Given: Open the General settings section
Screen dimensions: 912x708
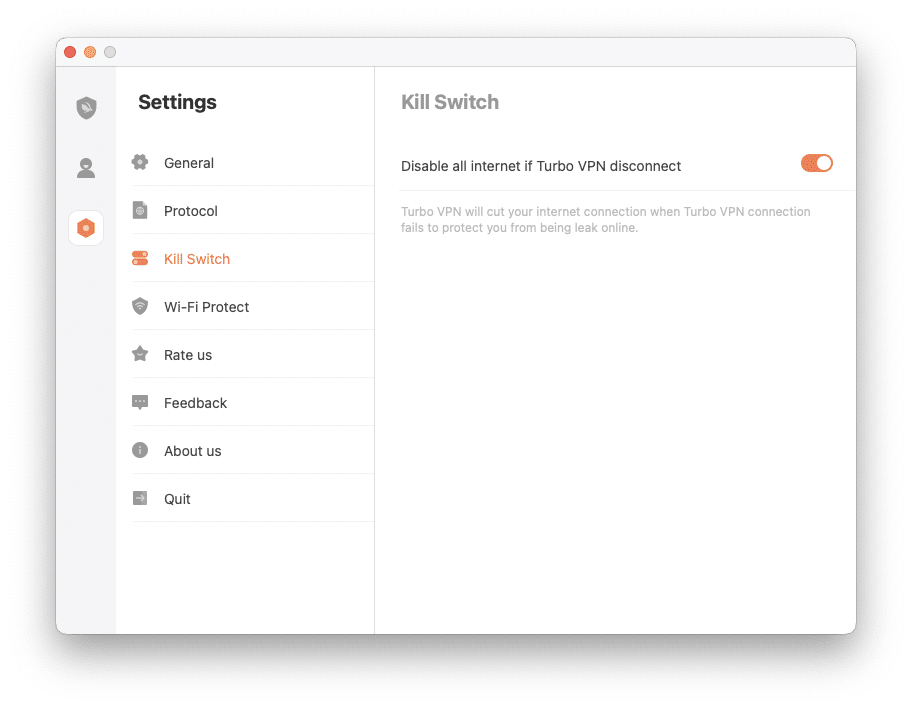Looking at the screenshot, I should tap(189, 162).
